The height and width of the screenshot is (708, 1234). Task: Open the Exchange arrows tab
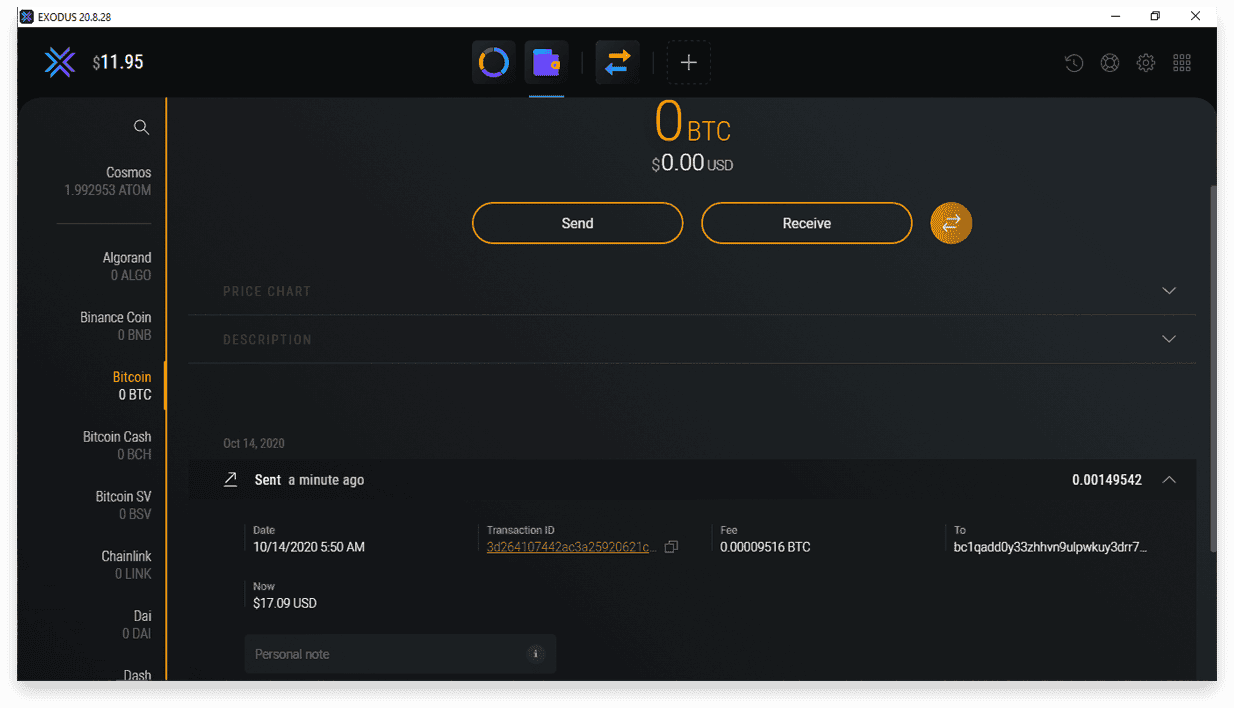617,62
